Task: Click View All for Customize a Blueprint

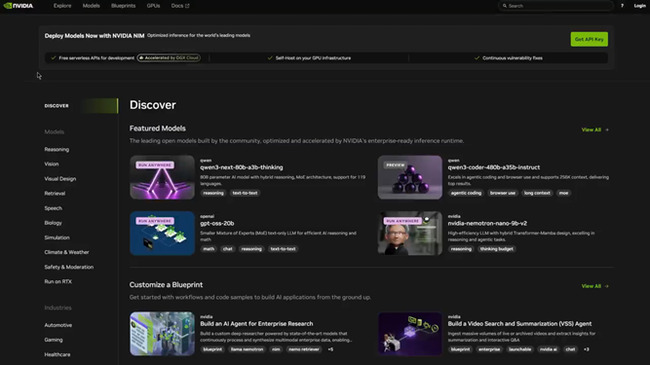Action: [595, 286]
